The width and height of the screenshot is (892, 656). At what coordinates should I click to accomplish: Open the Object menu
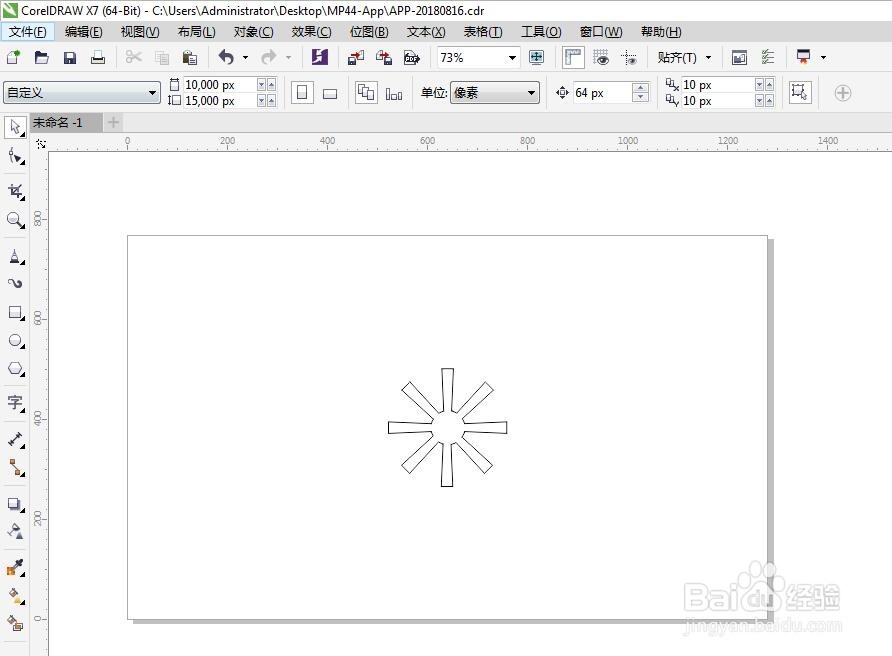click(253, 31)
